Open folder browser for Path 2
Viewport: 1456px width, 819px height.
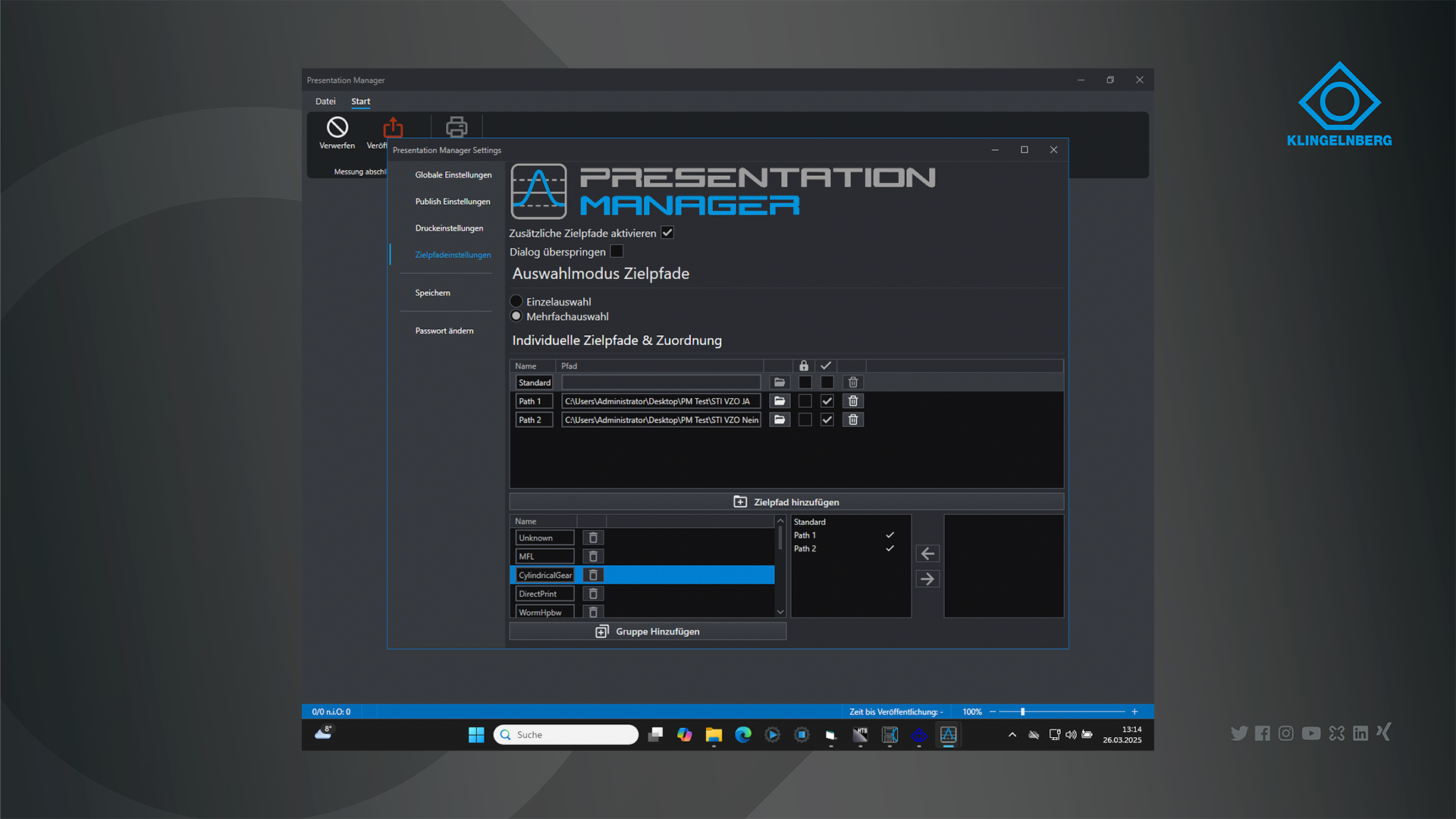click(780, 419)
